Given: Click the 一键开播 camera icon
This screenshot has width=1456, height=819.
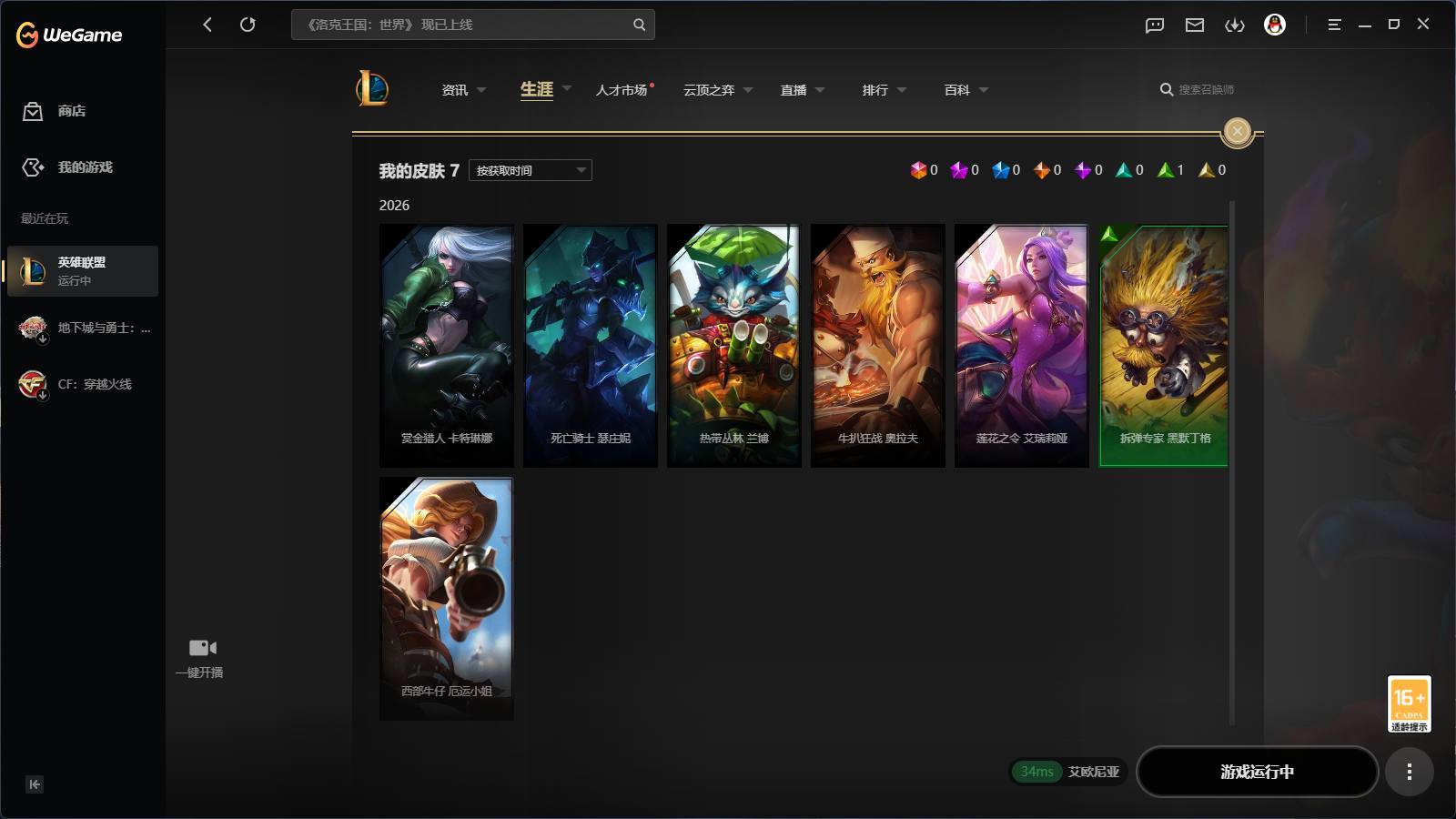Looking at the screenshot, I should [202, 648].
